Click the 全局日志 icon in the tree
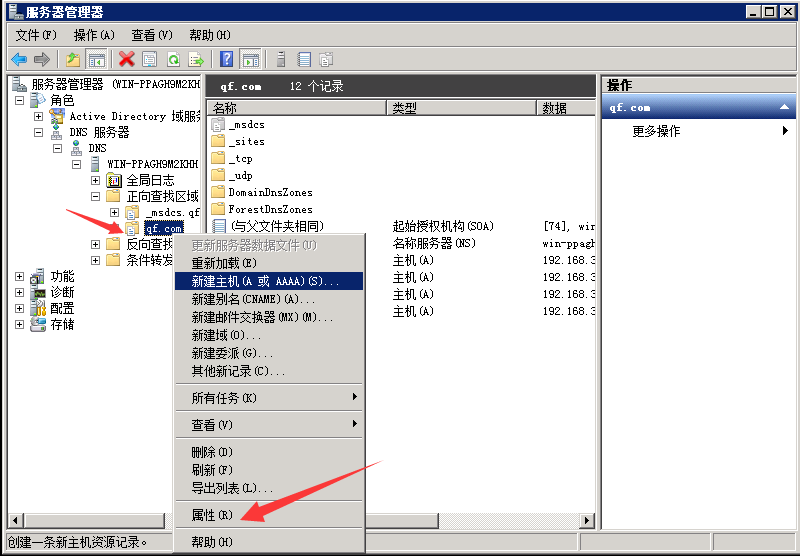 click(x=114, y=180)
